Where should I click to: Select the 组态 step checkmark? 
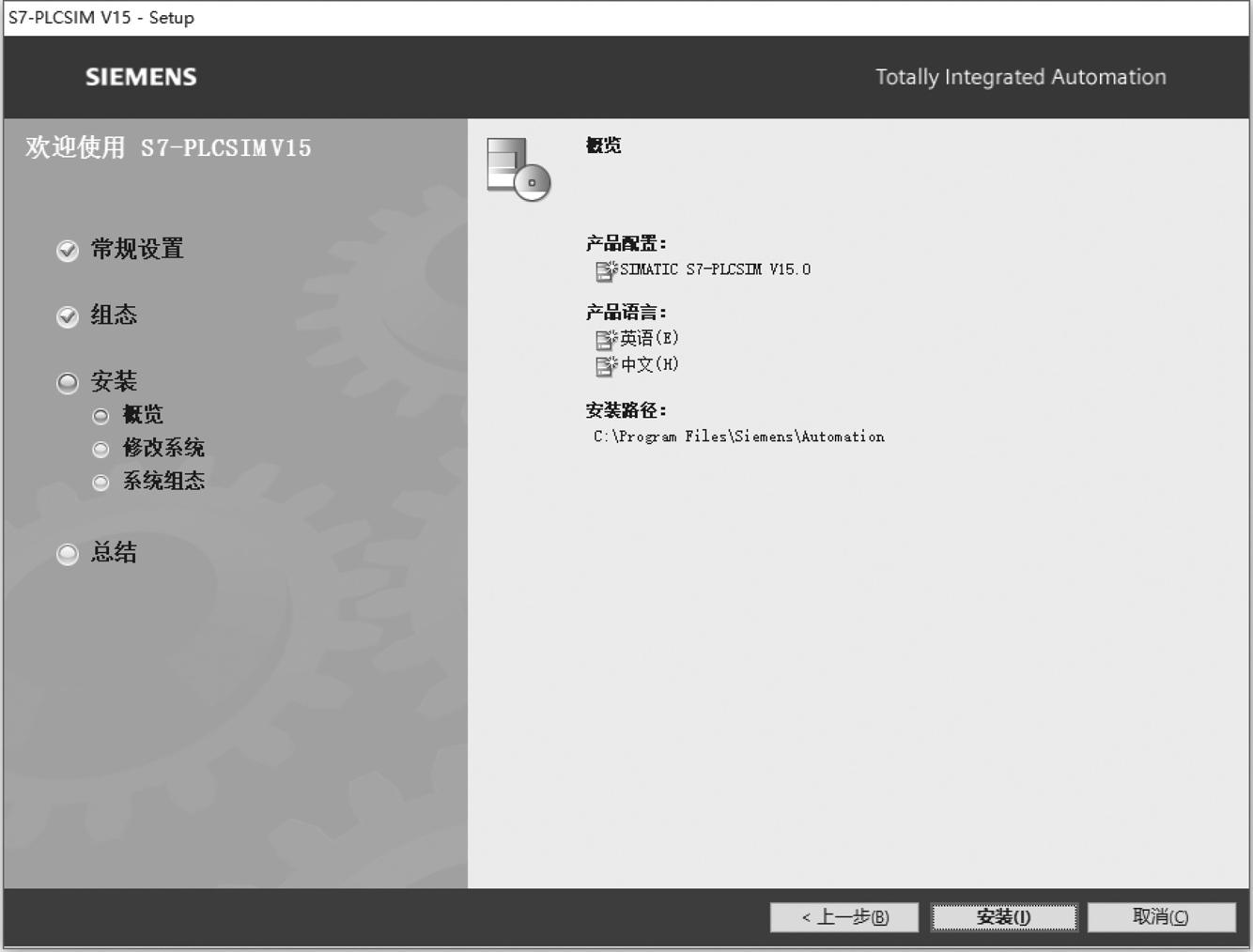click(x=68, y=316)
